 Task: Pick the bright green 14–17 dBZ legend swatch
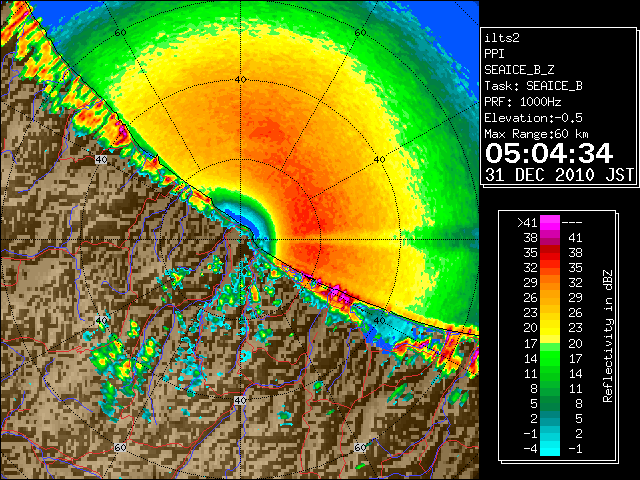point(550,358)
